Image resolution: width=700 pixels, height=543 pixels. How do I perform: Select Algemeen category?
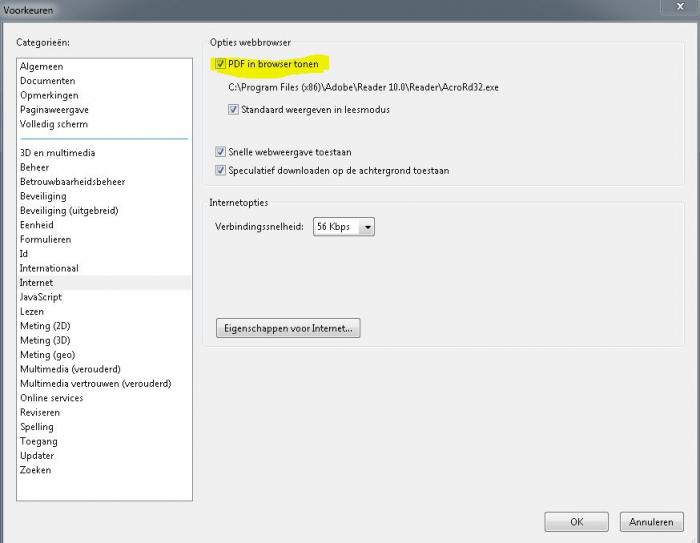click(x=42, y=67)
